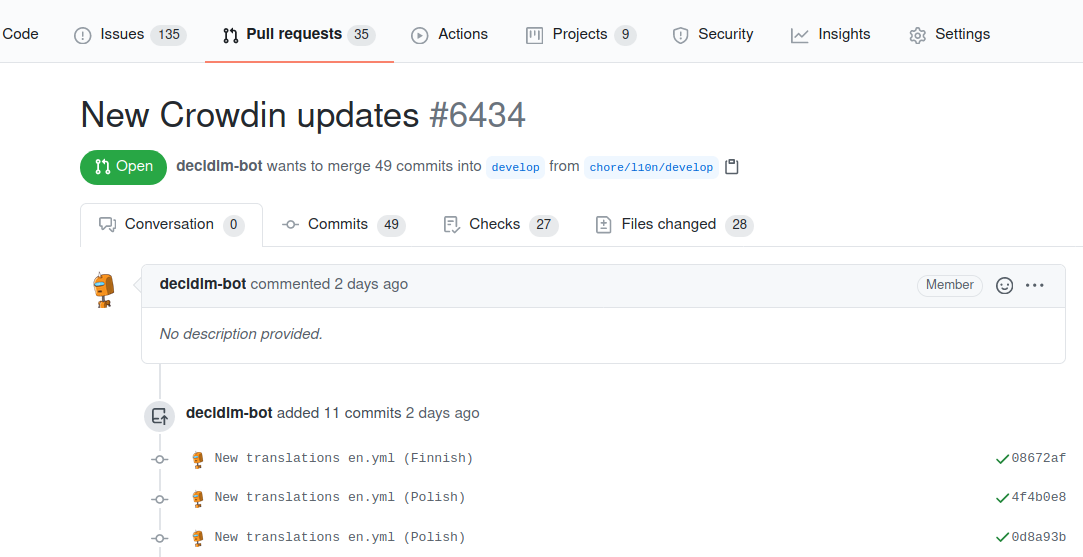Viewport: 1083px width, 557px height.
Task: Click the develop base branch link
Action: pos(516,167)
